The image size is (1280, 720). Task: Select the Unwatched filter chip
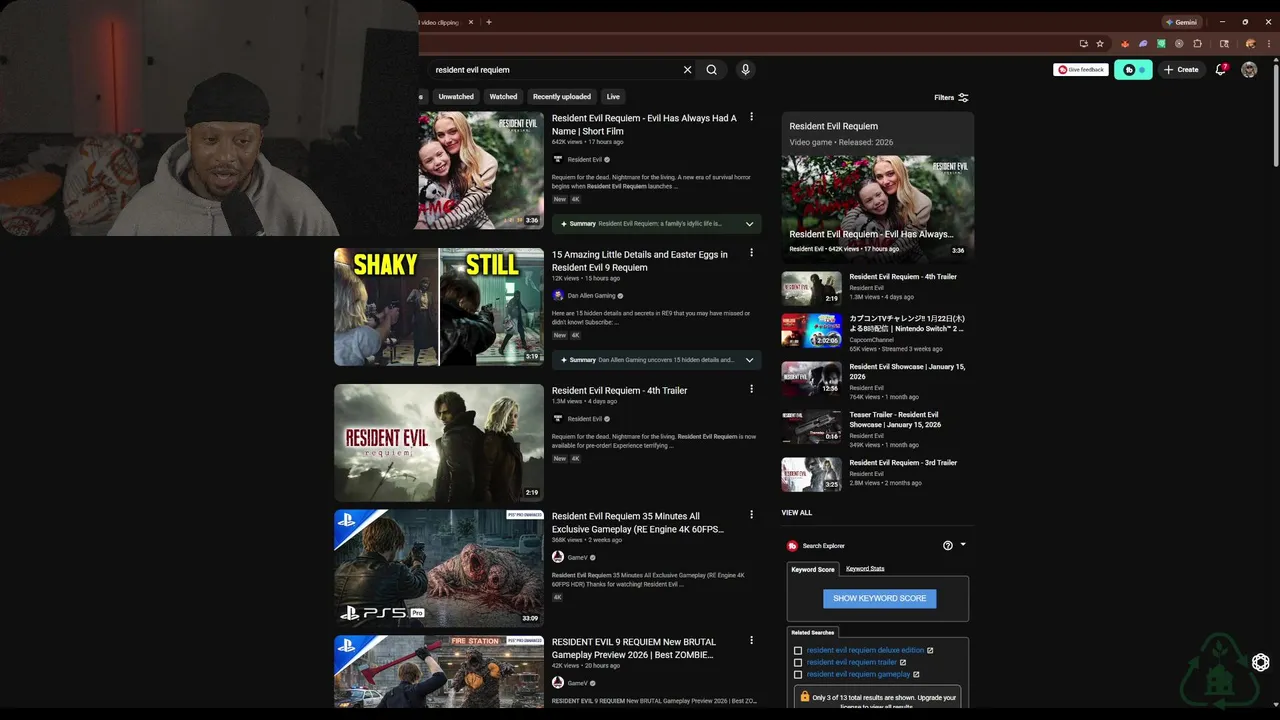(x=456, y=97)
